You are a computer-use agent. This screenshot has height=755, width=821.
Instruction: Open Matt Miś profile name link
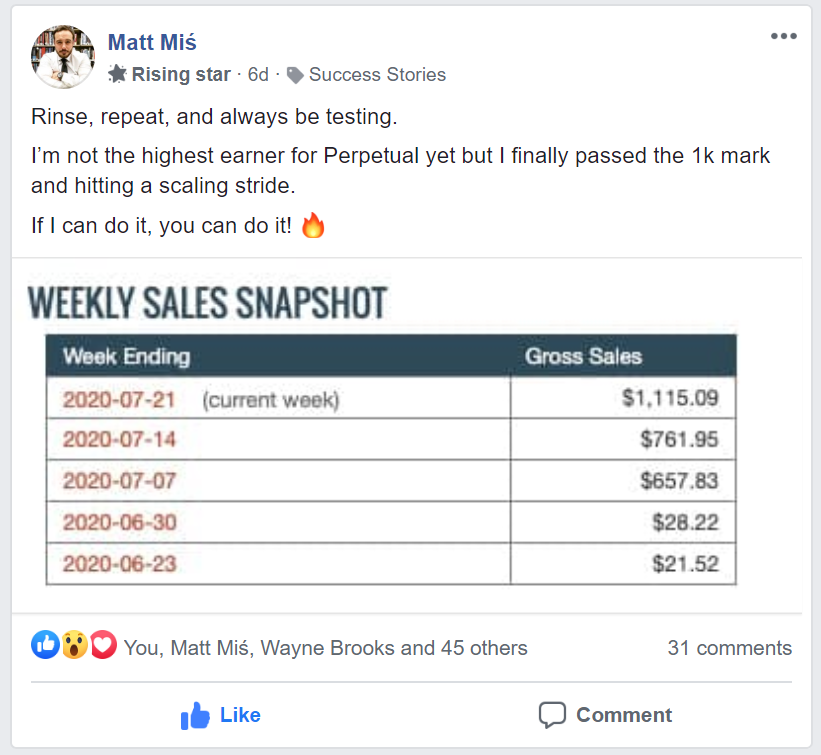click(152, 42)
